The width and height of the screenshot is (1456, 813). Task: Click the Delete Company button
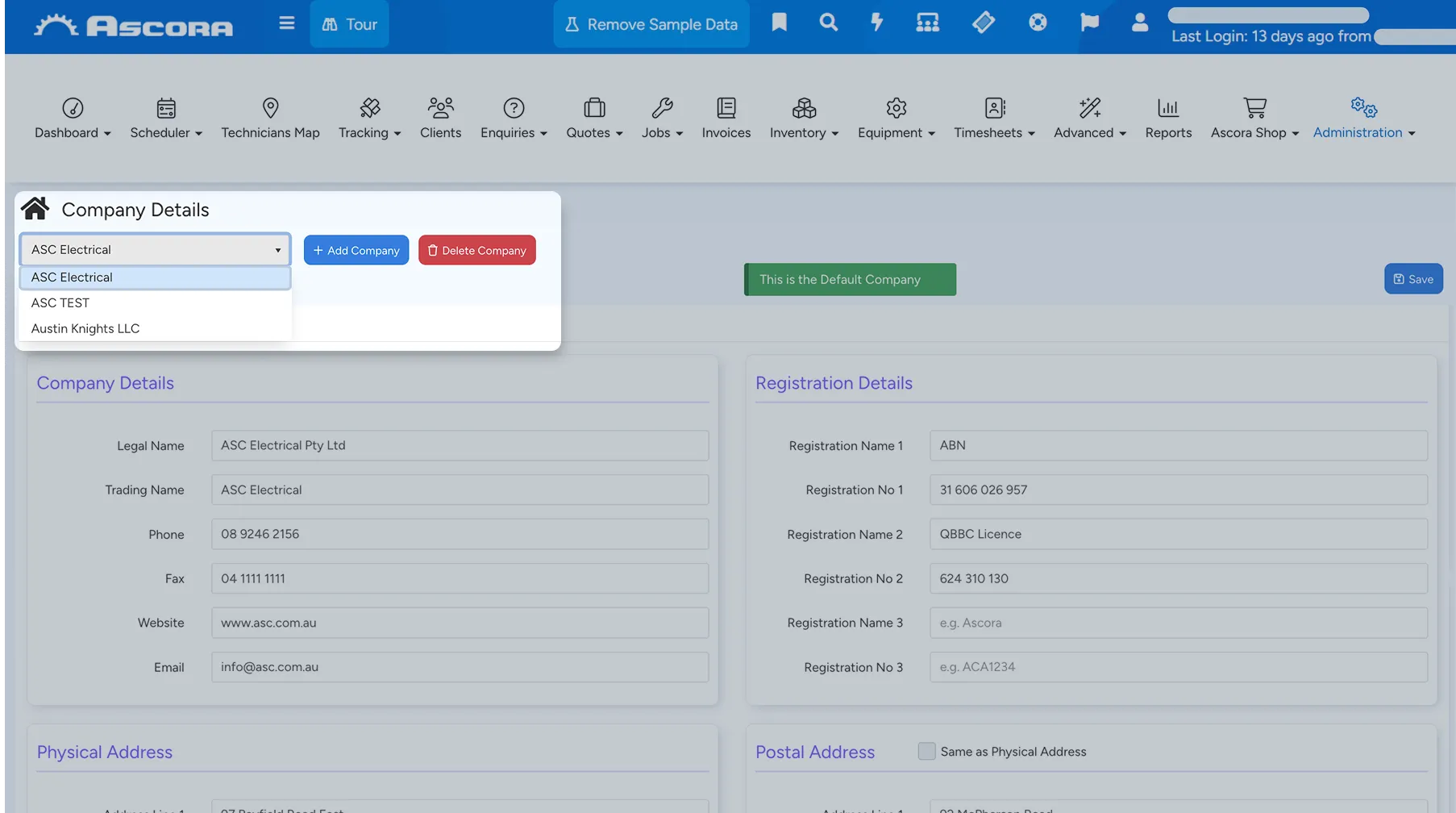coord(477,250)
